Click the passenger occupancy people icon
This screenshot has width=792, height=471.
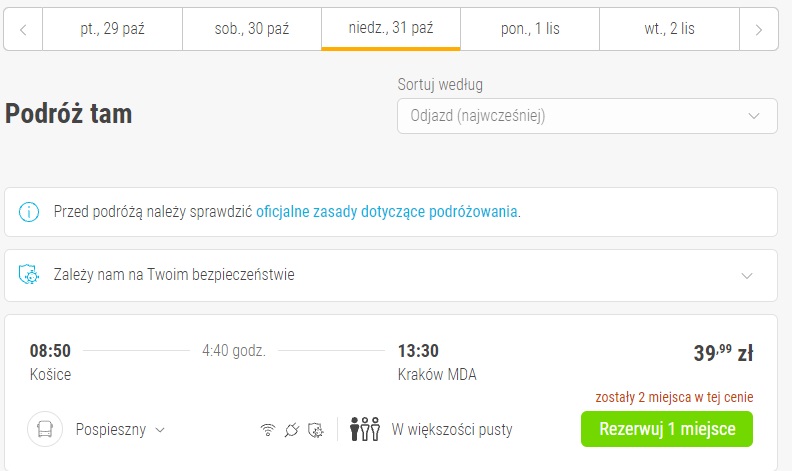pos(365,429)
